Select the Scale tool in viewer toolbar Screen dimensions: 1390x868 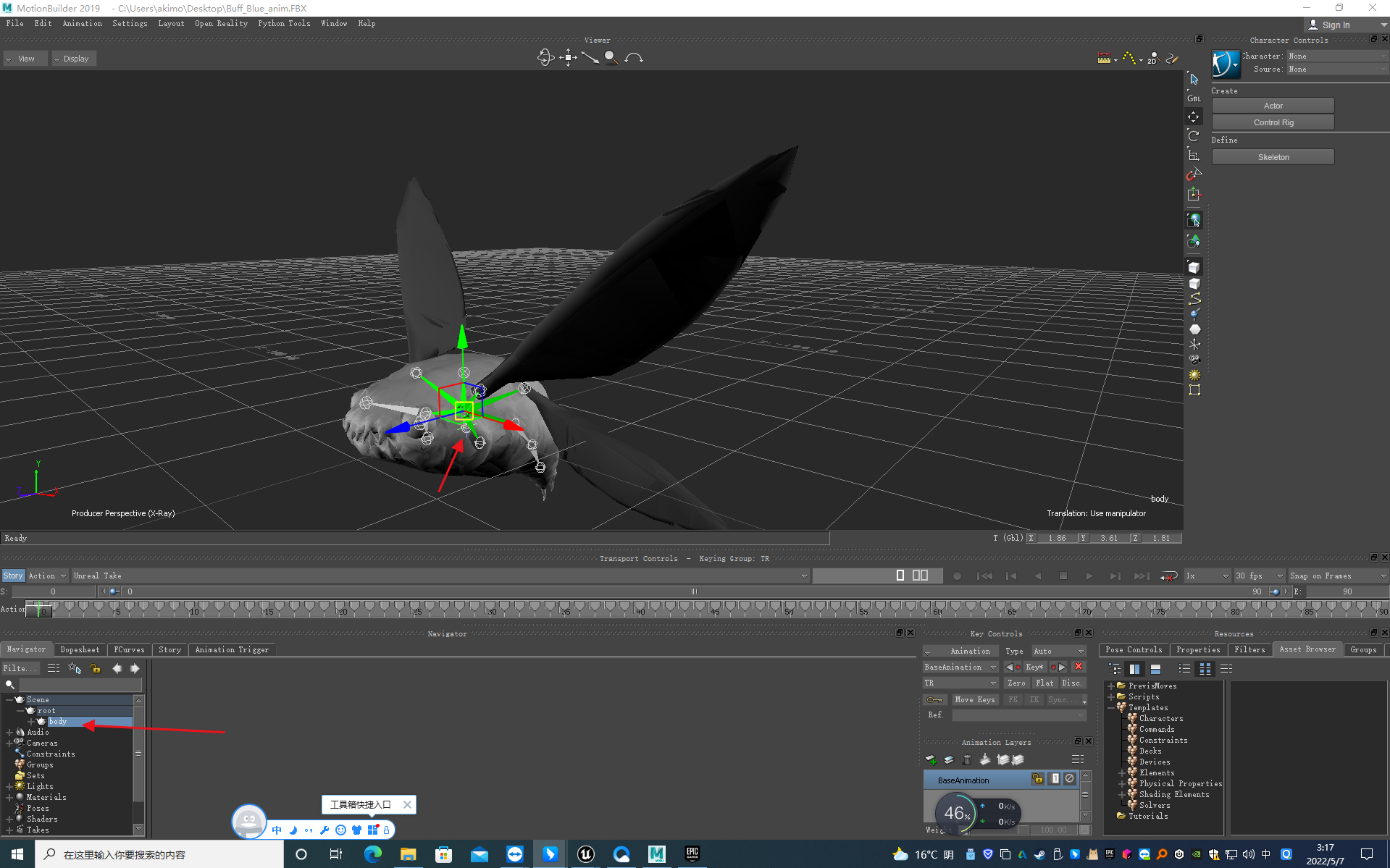[x=1194, y=155]
